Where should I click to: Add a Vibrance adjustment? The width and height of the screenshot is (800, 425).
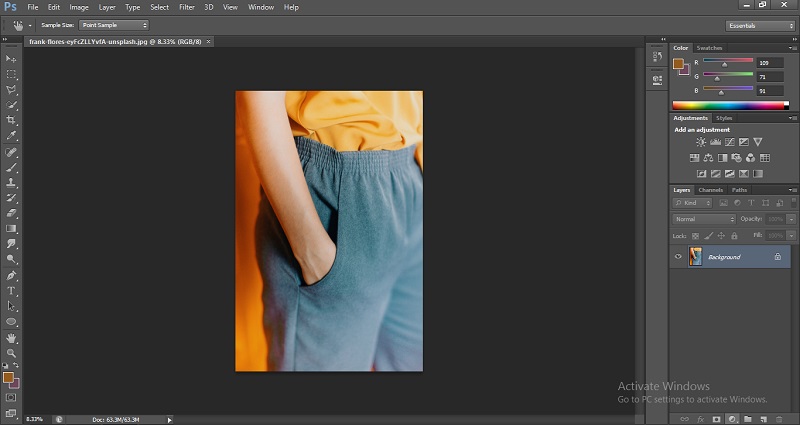[x=758, y=142]
